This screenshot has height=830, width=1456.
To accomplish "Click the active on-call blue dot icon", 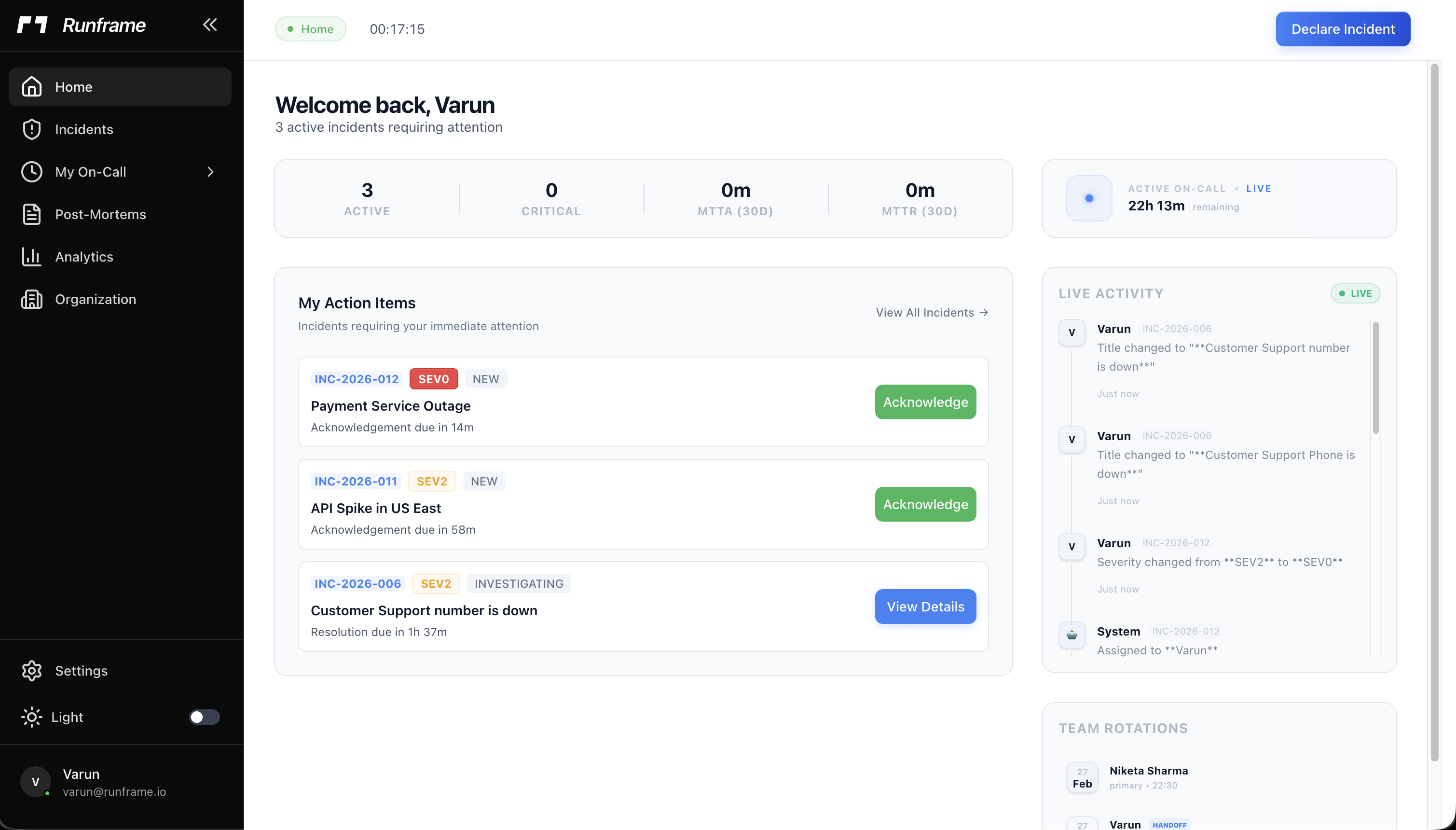I will click(1089, 198).
